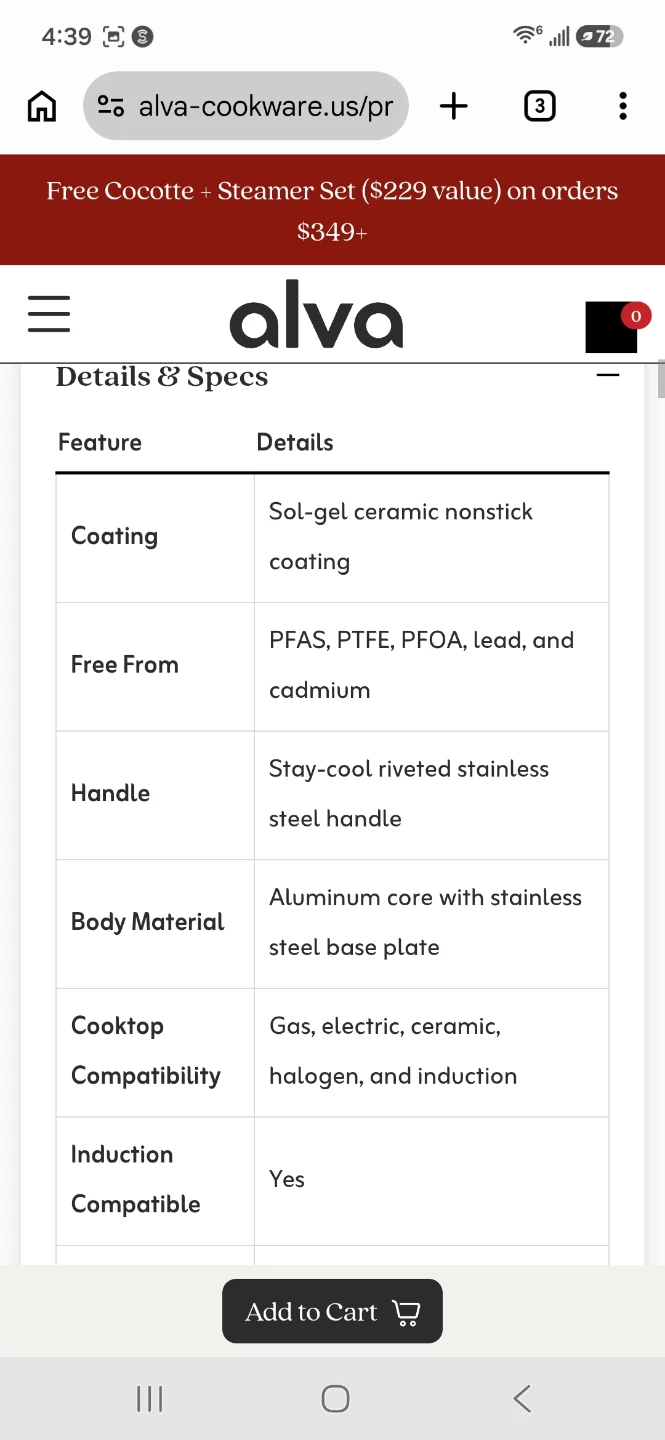Open the site info icon in address bar
The image size is (665, 1440).
(110, 106)
